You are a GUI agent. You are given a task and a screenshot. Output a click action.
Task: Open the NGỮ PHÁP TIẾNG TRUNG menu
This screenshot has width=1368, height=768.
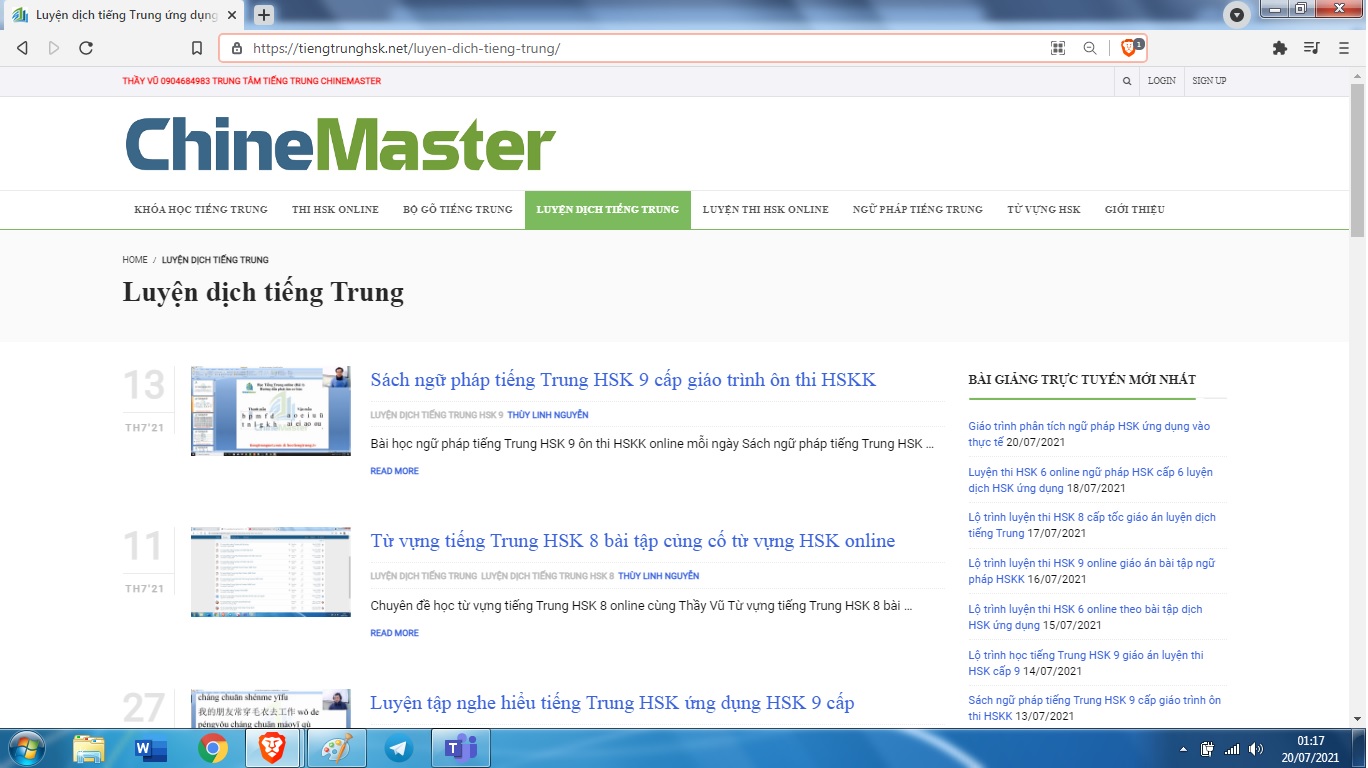pyautogui.click(x=918, y=210)
